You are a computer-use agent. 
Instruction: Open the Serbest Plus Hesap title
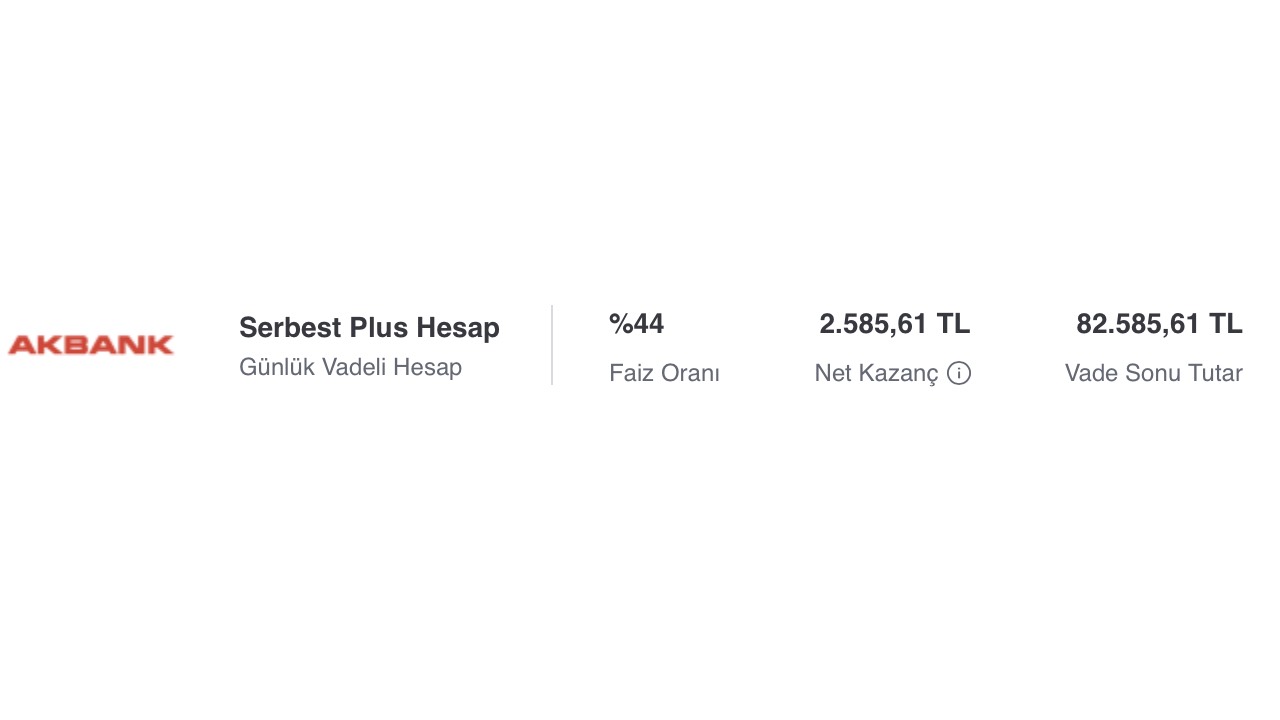369,328
